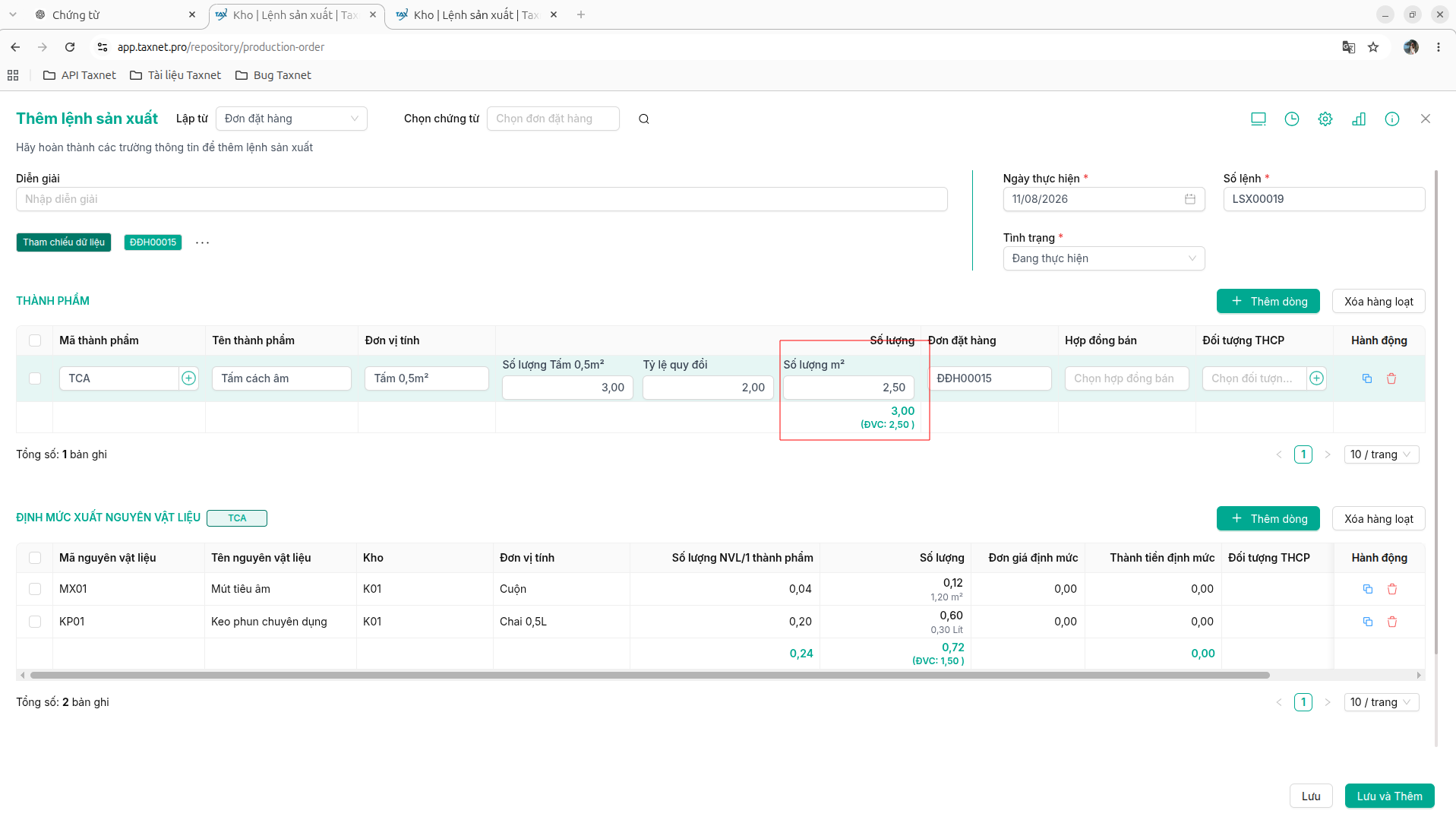Select the TCA tab in materials section

click(236, 518)
